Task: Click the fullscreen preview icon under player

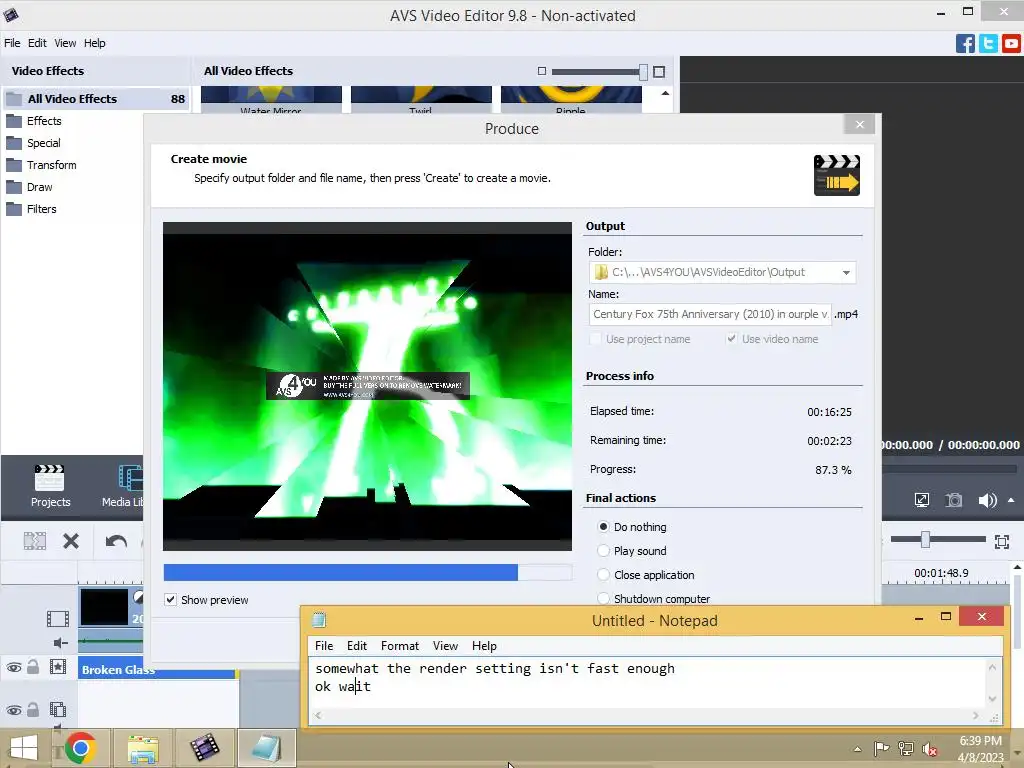Action: point(921,500)
